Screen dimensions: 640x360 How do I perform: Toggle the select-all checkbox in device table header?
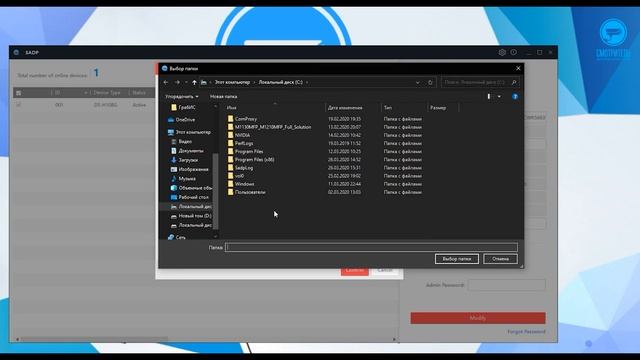(18, 93)
